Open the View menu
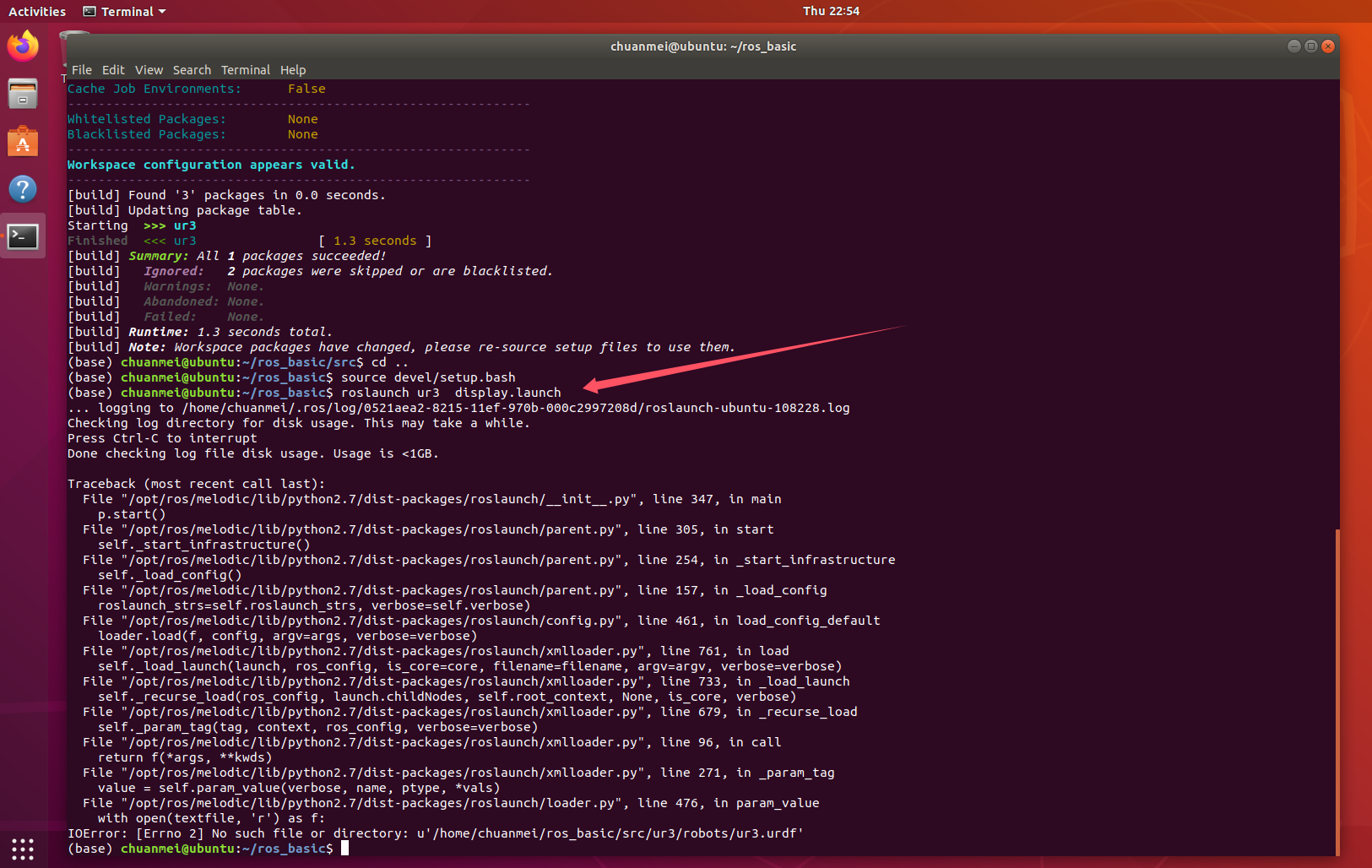1372x868 pixels. tap(149, 69)
